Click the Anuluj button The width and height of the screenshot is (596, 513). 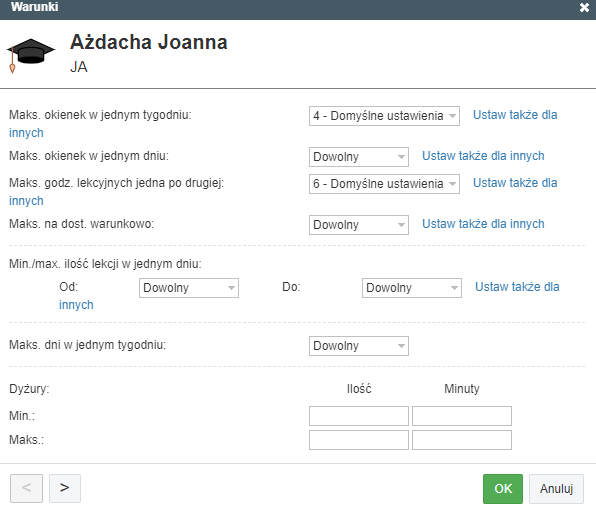pyautogui.click(x=556, y=489)
